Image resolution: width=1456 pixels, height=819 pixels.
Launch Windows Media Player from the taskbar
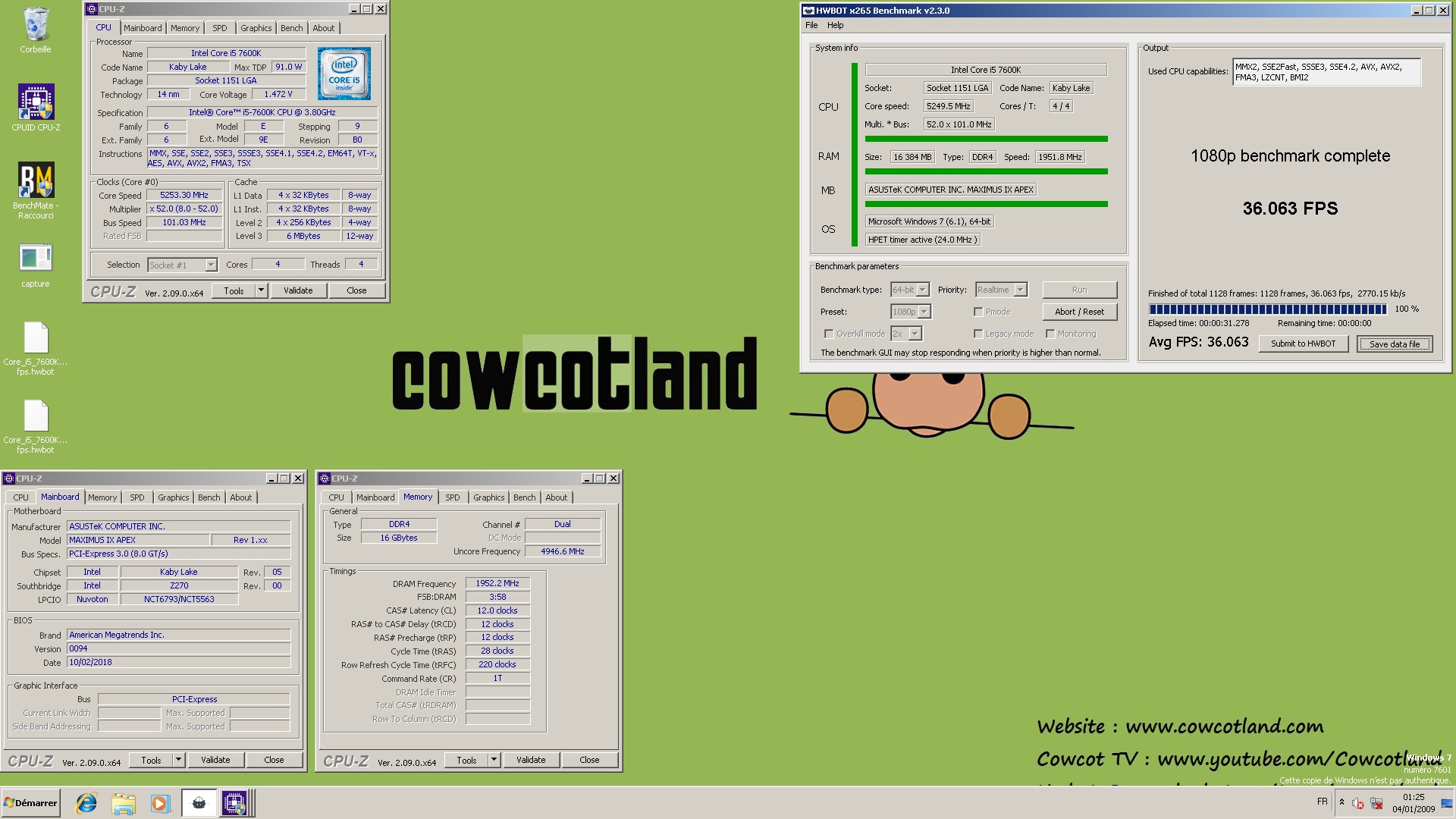pyautogui.click(x=160, y=803)
